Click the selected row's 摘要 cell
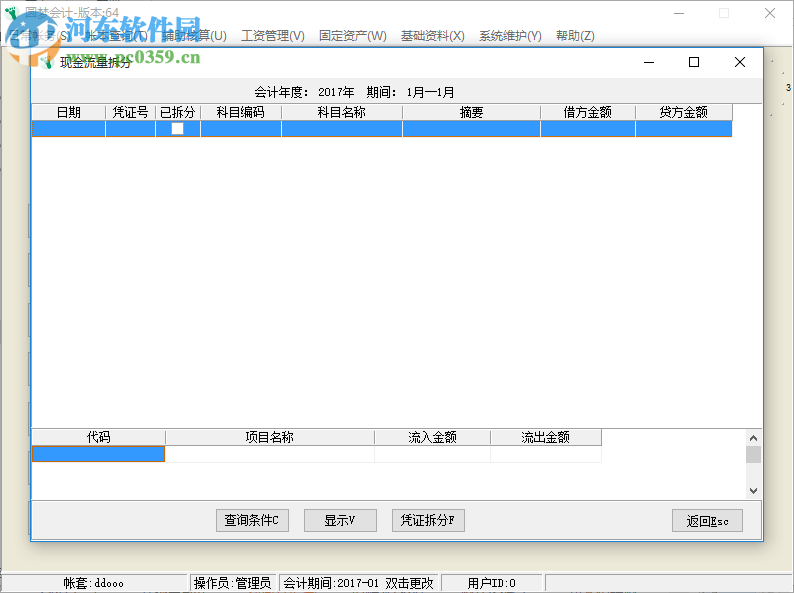Screen dimensions: 794x593 (471, 129)
